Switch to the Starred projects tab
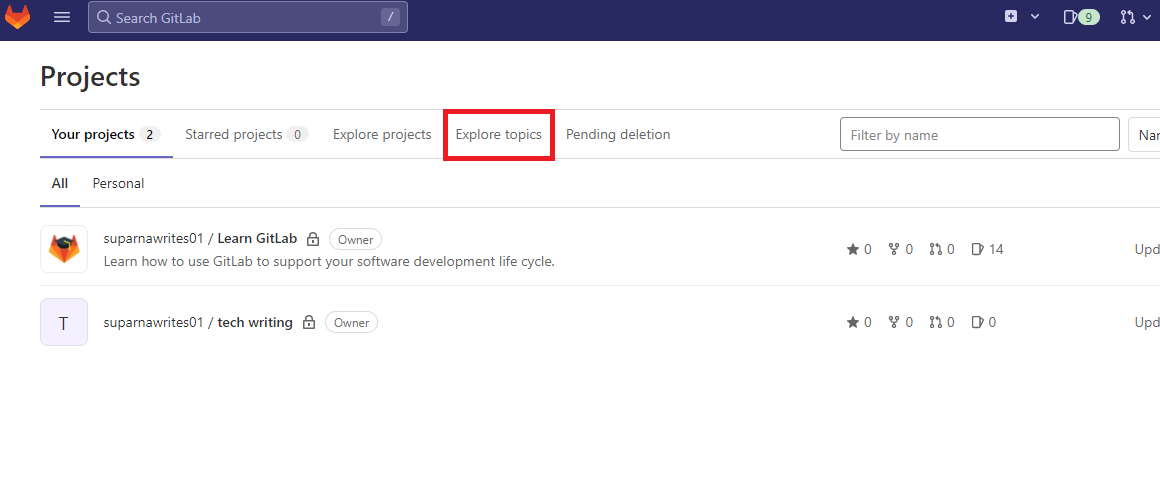Screen dimensions: 1160x488 [x=246, y=135]
